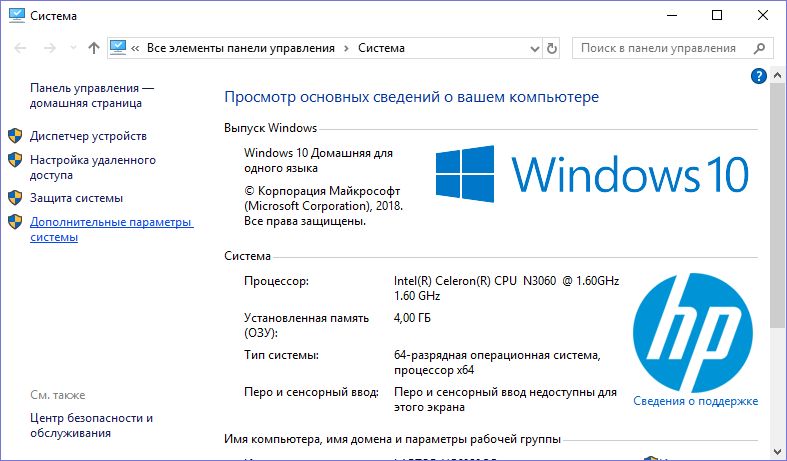This screenshot has height=461, width=787.
Task: Click the scrollbar up arrow
Action: click(777, 76)
